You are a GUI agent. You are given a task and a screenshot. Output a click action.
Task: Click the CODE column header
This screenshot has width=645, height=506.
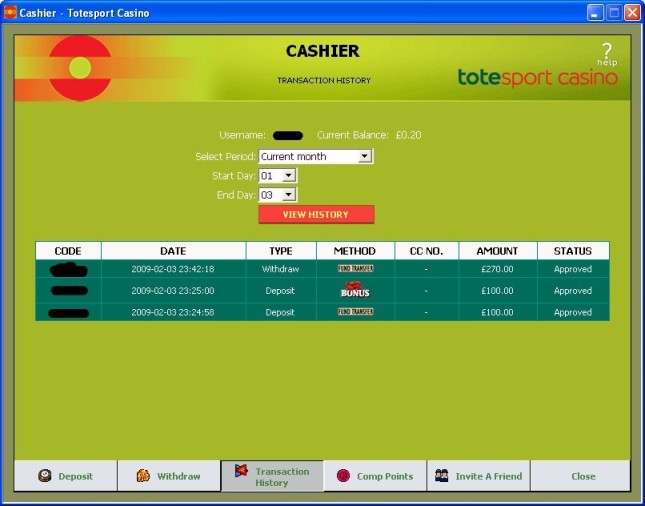click(x=68, y=251)
